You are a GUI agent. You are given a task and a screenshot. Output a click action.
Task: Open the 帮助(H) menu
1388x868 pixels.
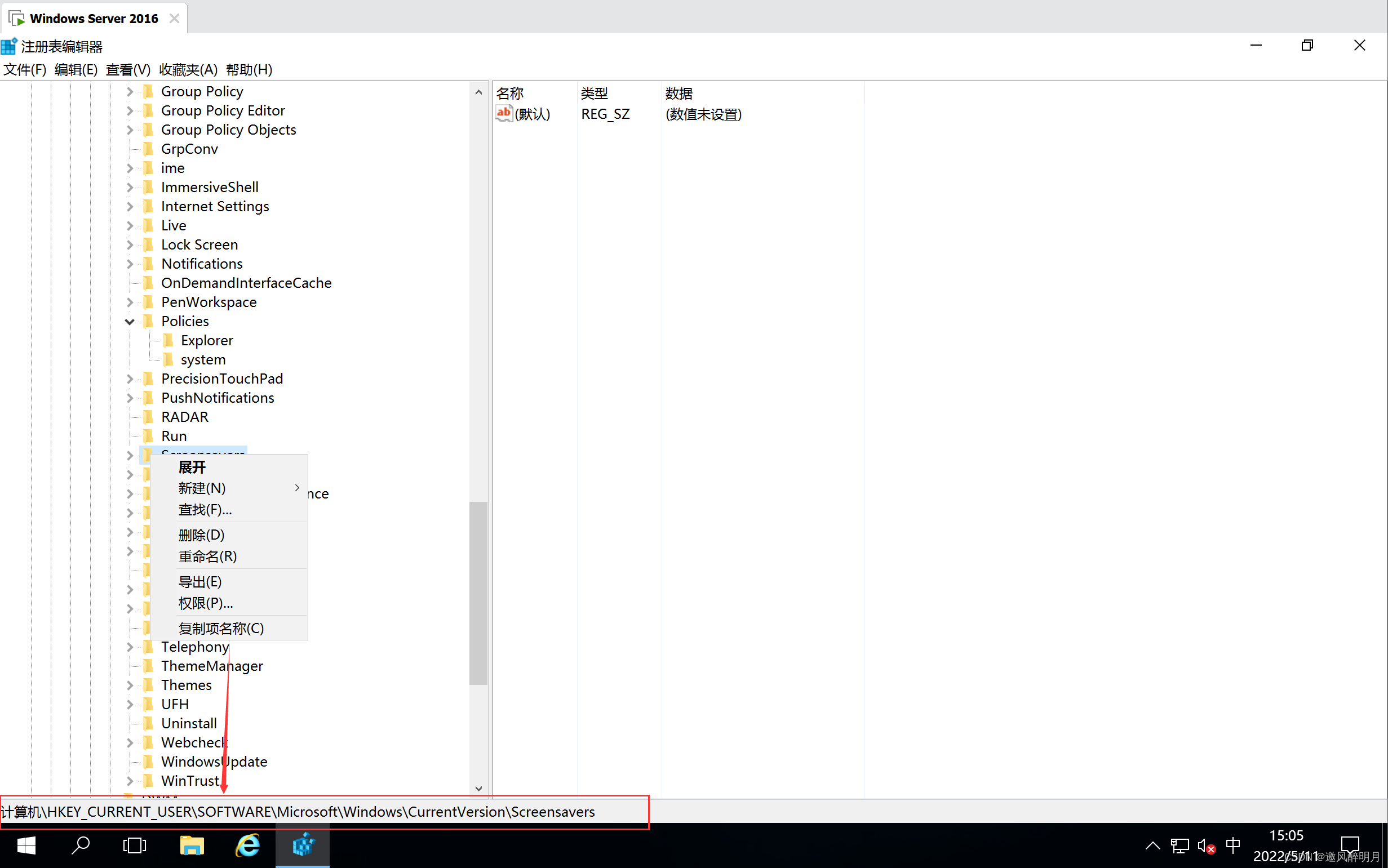pyautogui.click(x=249, y=69)
